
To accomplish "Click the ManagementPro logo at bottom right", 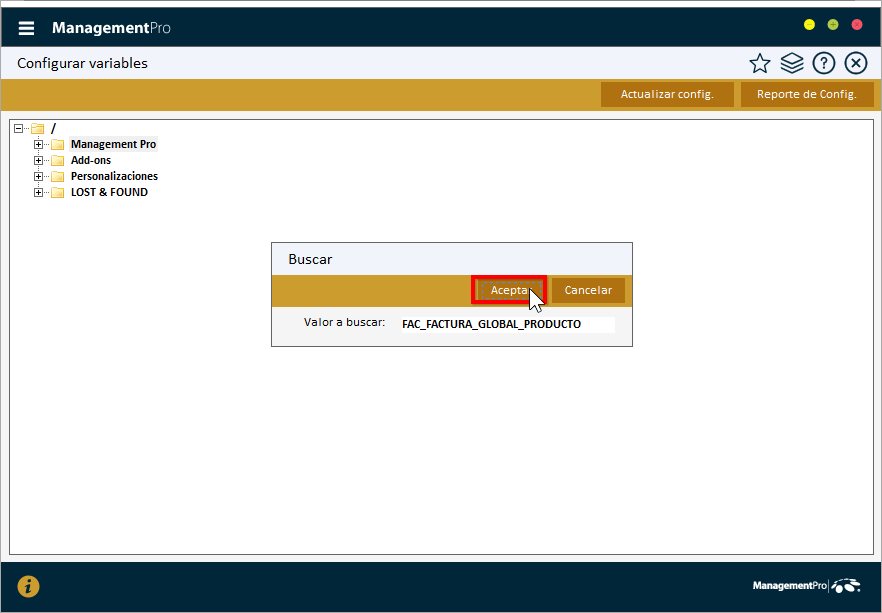I will 806,586.
